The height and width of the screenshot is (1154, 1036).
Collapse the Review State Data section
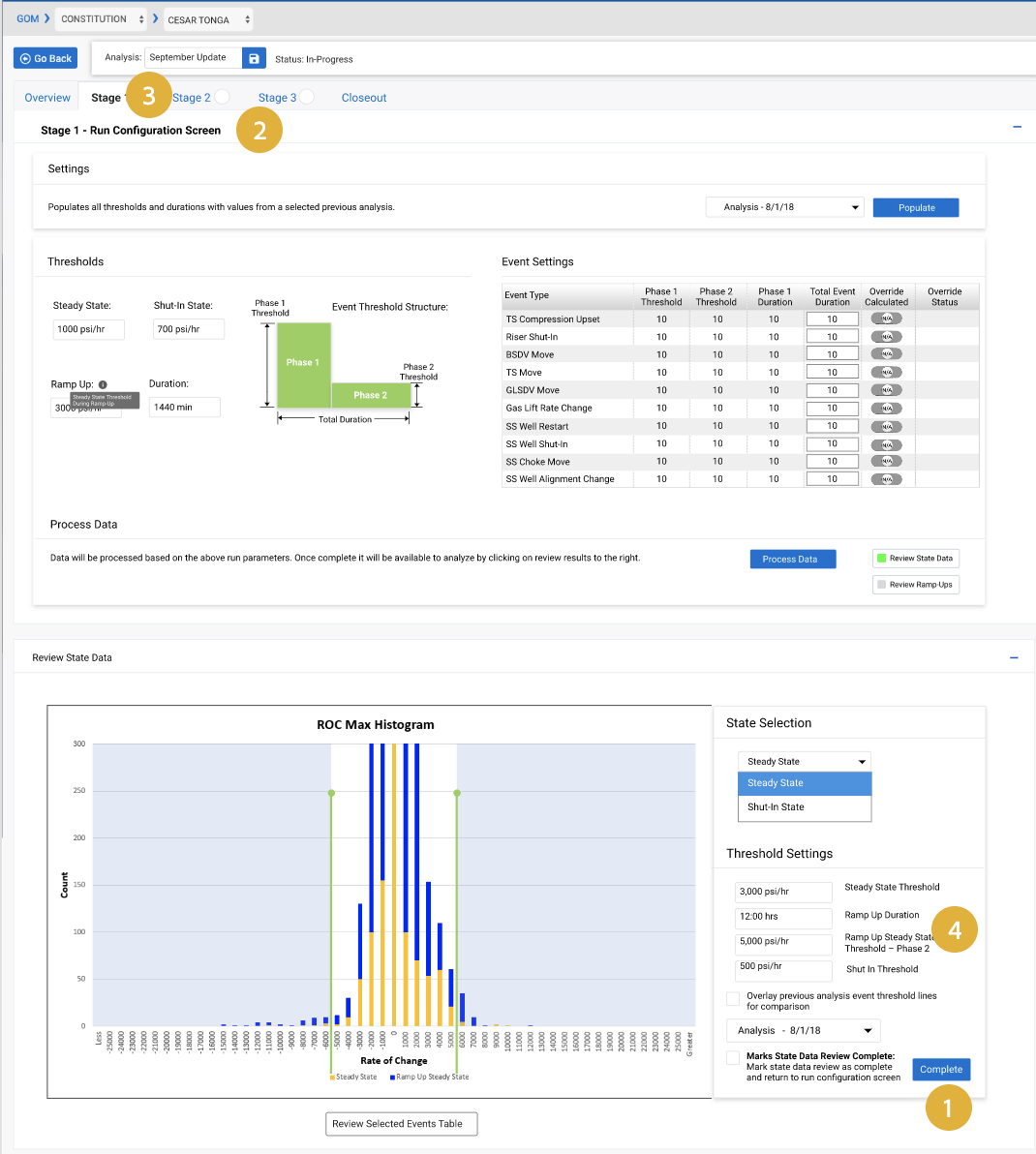(x=1014, y=657)
